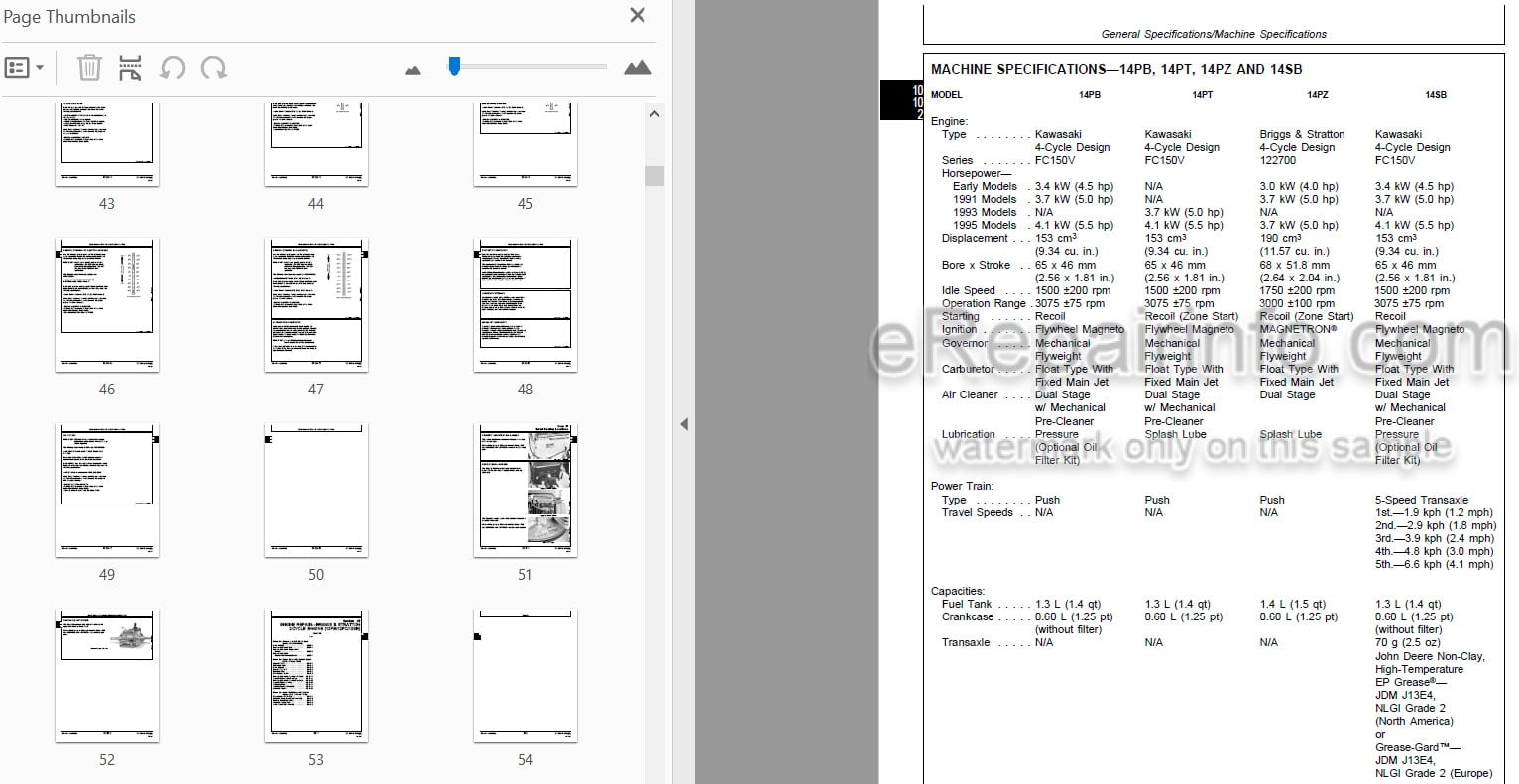The width and height of the screenshot is (1519, 784).
Task: Click the Page Thumbnails panel title
Action: 68,17
